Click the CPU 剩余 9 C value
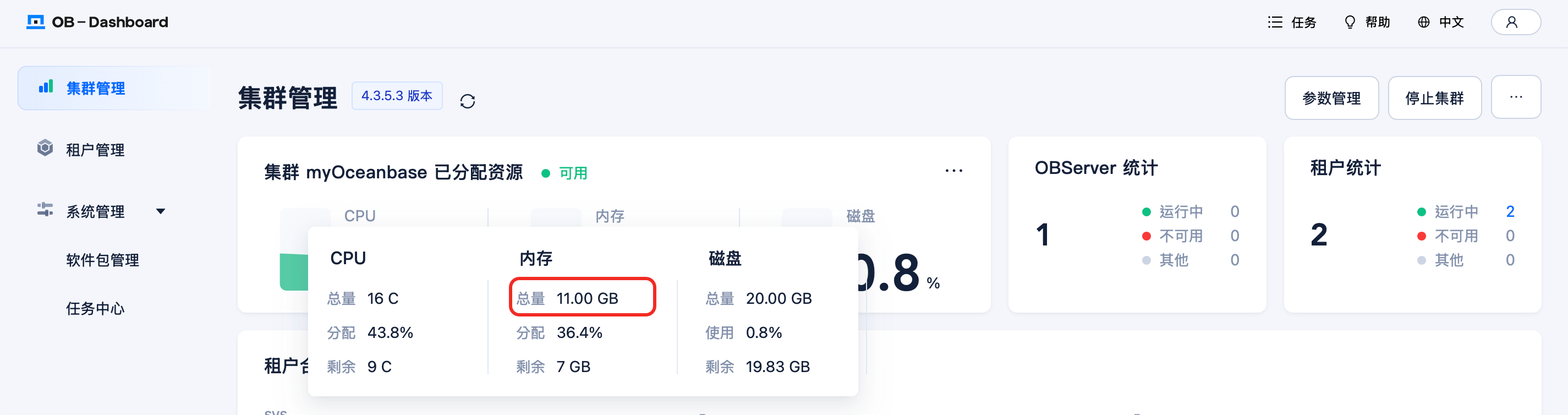Screen dimensions: 1568x415 pyautogui.click(x=379, y=367)
